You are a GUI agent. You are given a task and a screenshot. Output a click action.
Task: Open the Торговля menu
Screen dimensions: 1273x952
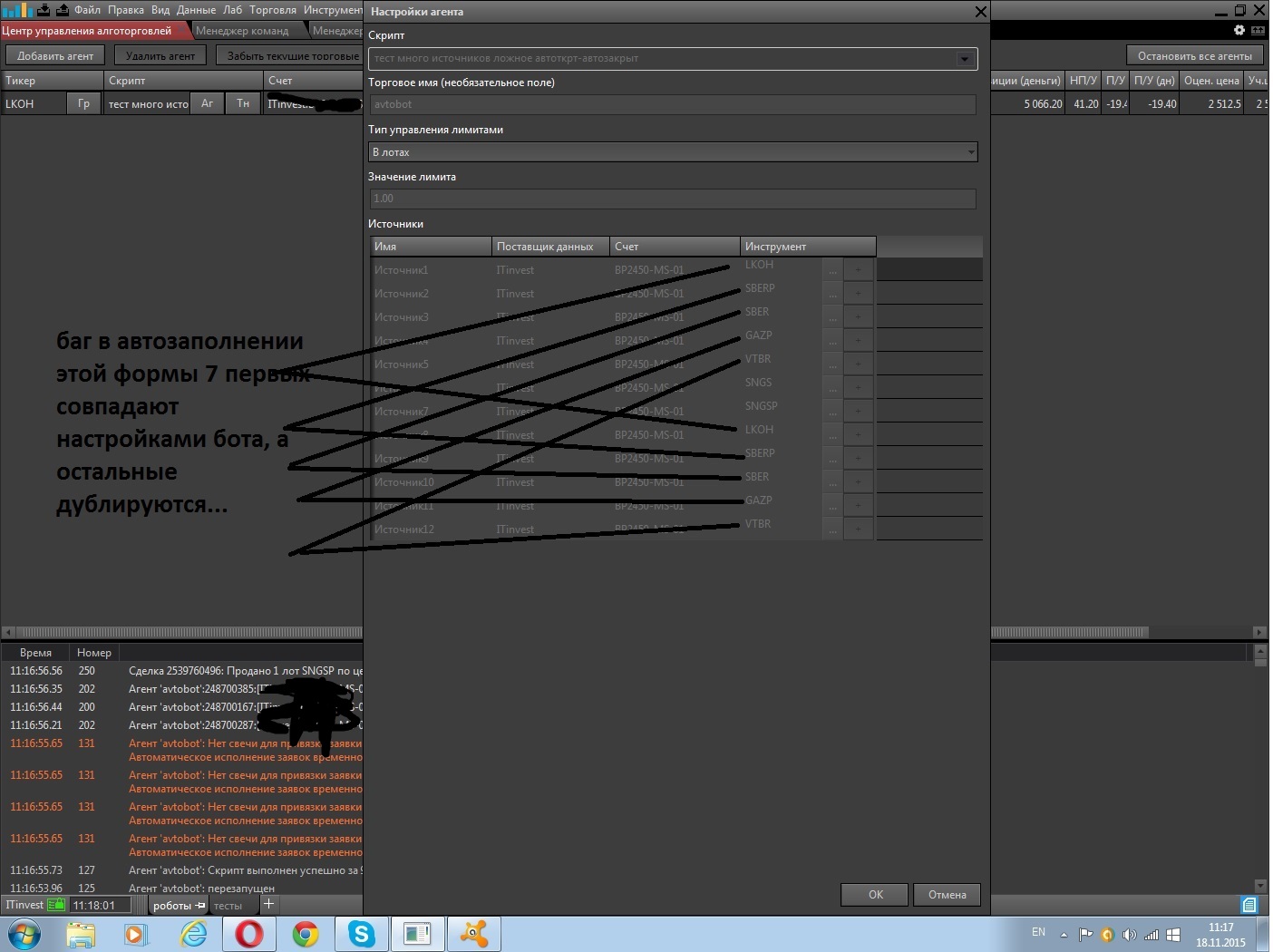click(273, 10)
